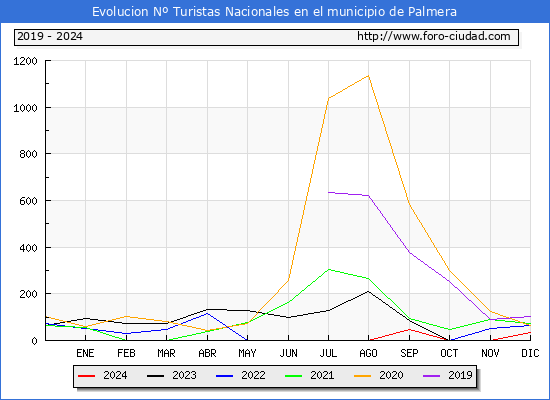This screenshot has width=550, height=400.
Task: Click the ENE month axis label
Action: pos(85,353)
